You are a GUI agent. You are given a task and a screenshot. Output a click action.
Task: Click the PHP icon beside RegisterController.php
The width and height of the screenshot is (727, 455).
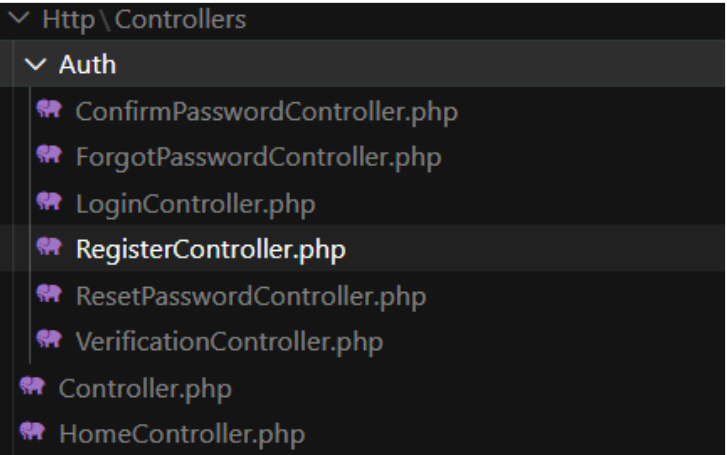click(x=46, y=250)
